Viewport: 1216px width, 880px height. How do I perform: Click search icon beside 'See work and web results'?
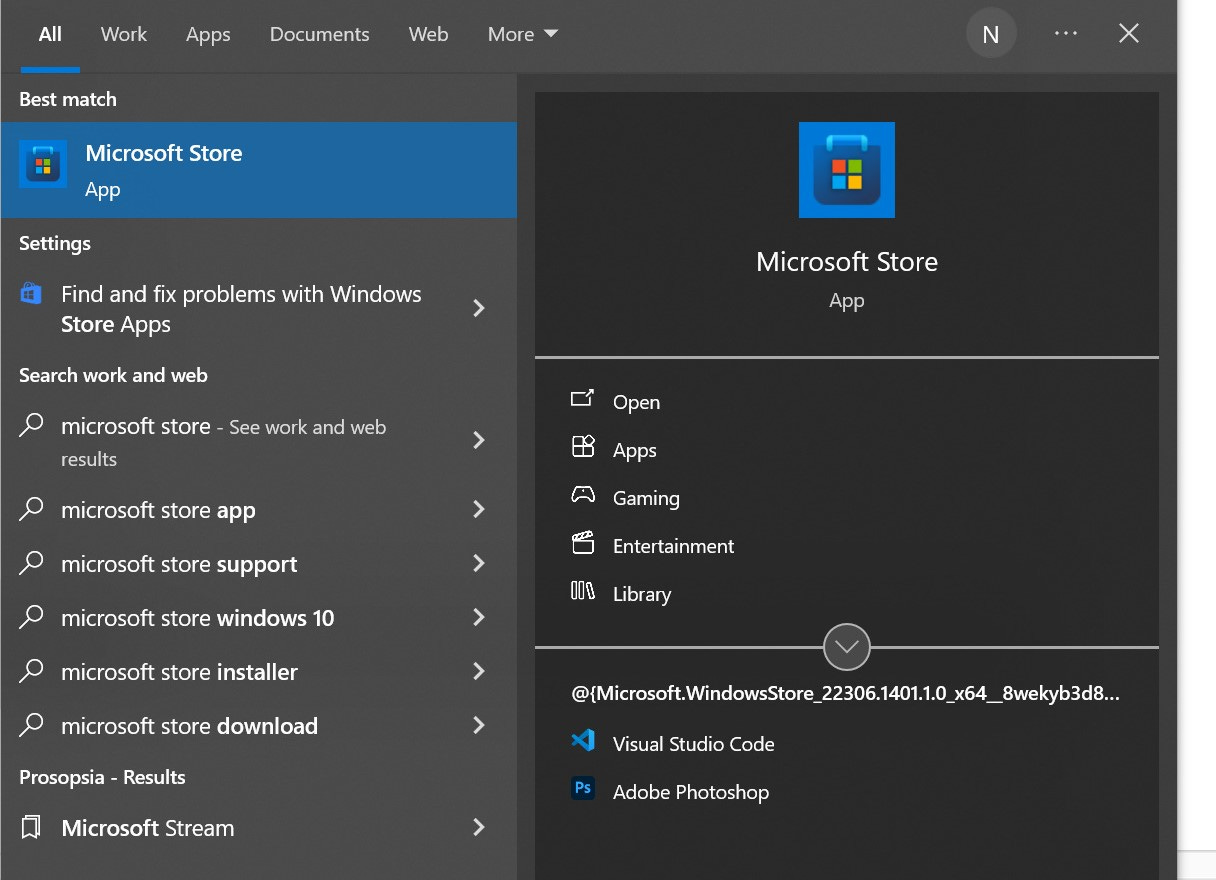click(x=32, y=425)
